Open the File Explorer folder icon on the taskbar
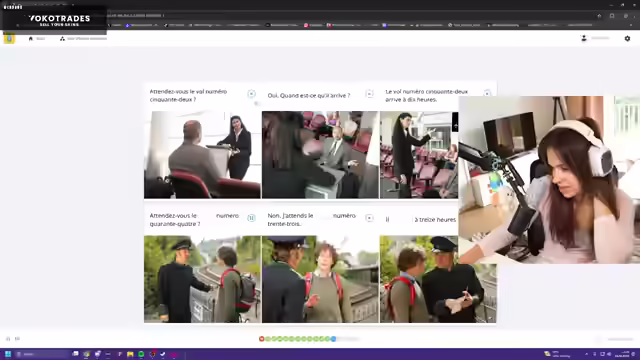640x360 pixels. coord(130,354)
